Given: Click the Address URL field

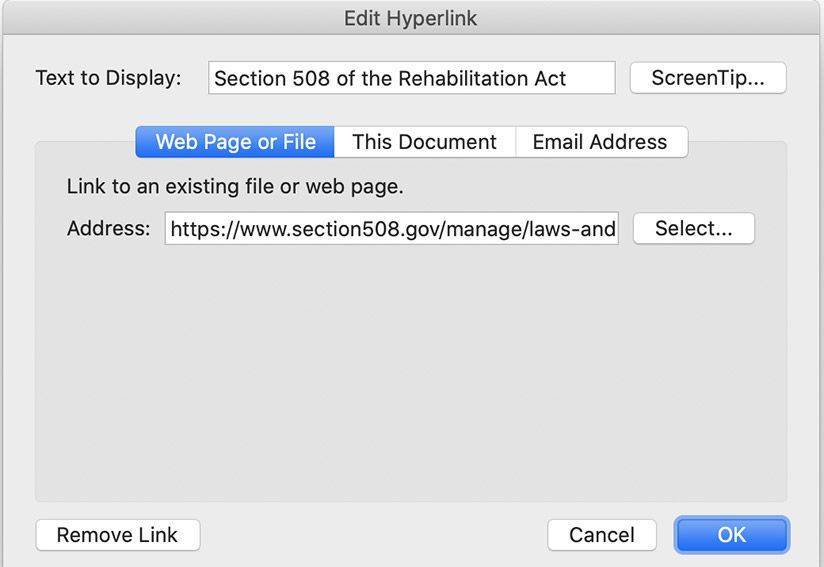Looking at the screenshot, I should 392,229.
